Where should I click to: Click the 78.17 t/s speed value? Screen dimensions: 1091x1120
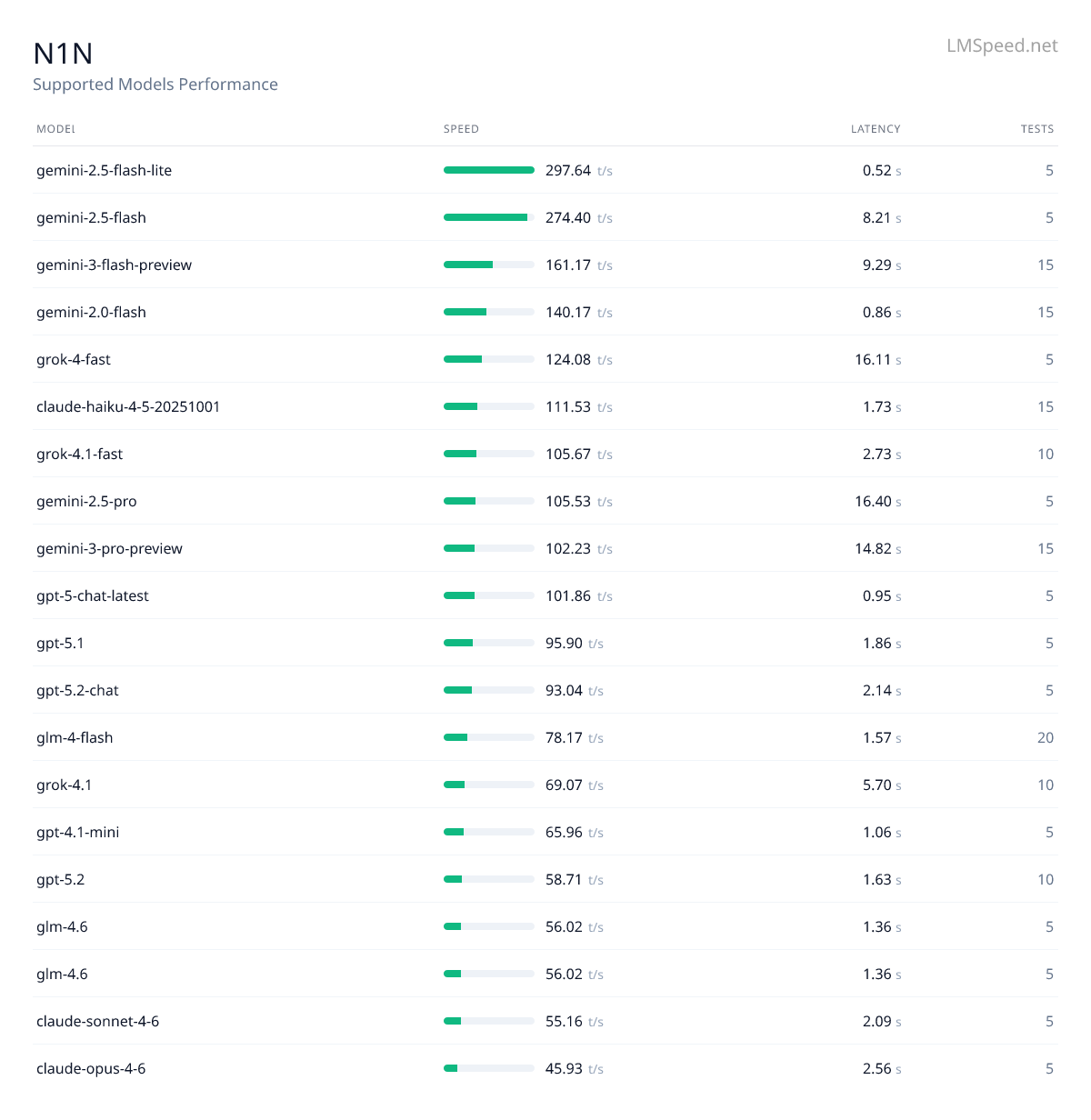pyautogui.click(x=575, y=737)
